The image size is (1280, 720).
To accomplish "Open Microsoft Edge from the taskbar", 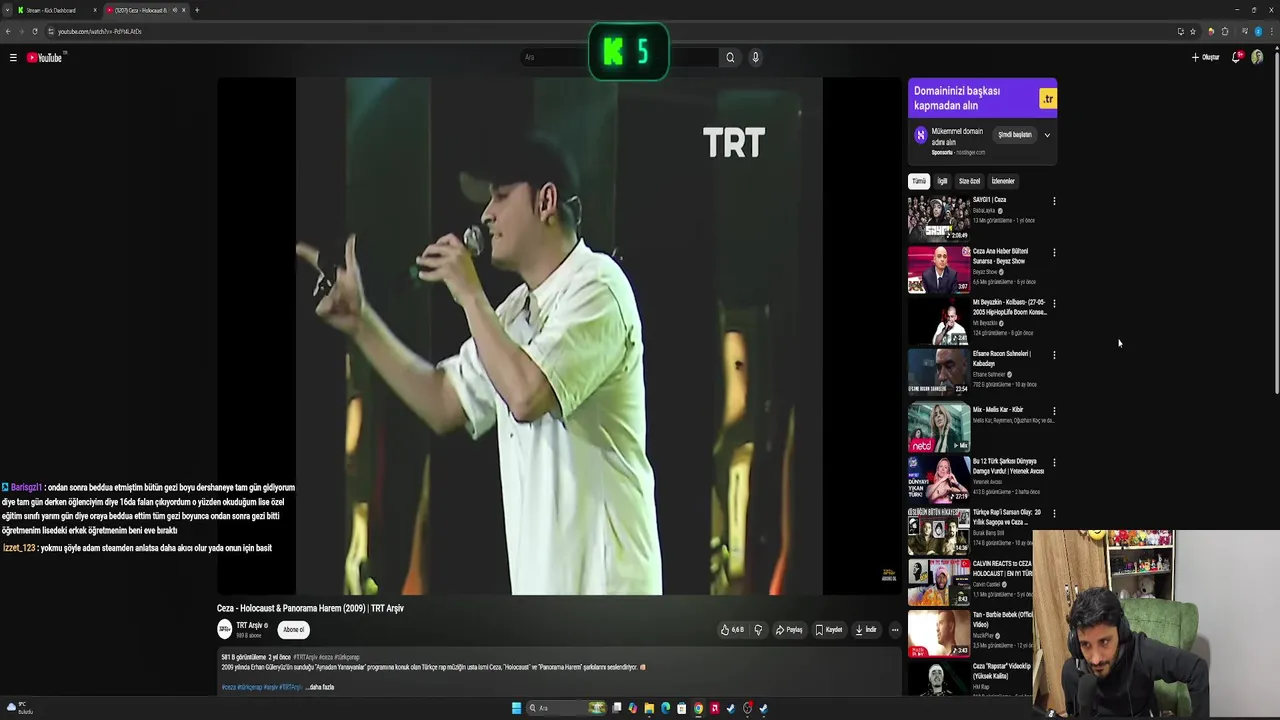I will click(665, 708).
